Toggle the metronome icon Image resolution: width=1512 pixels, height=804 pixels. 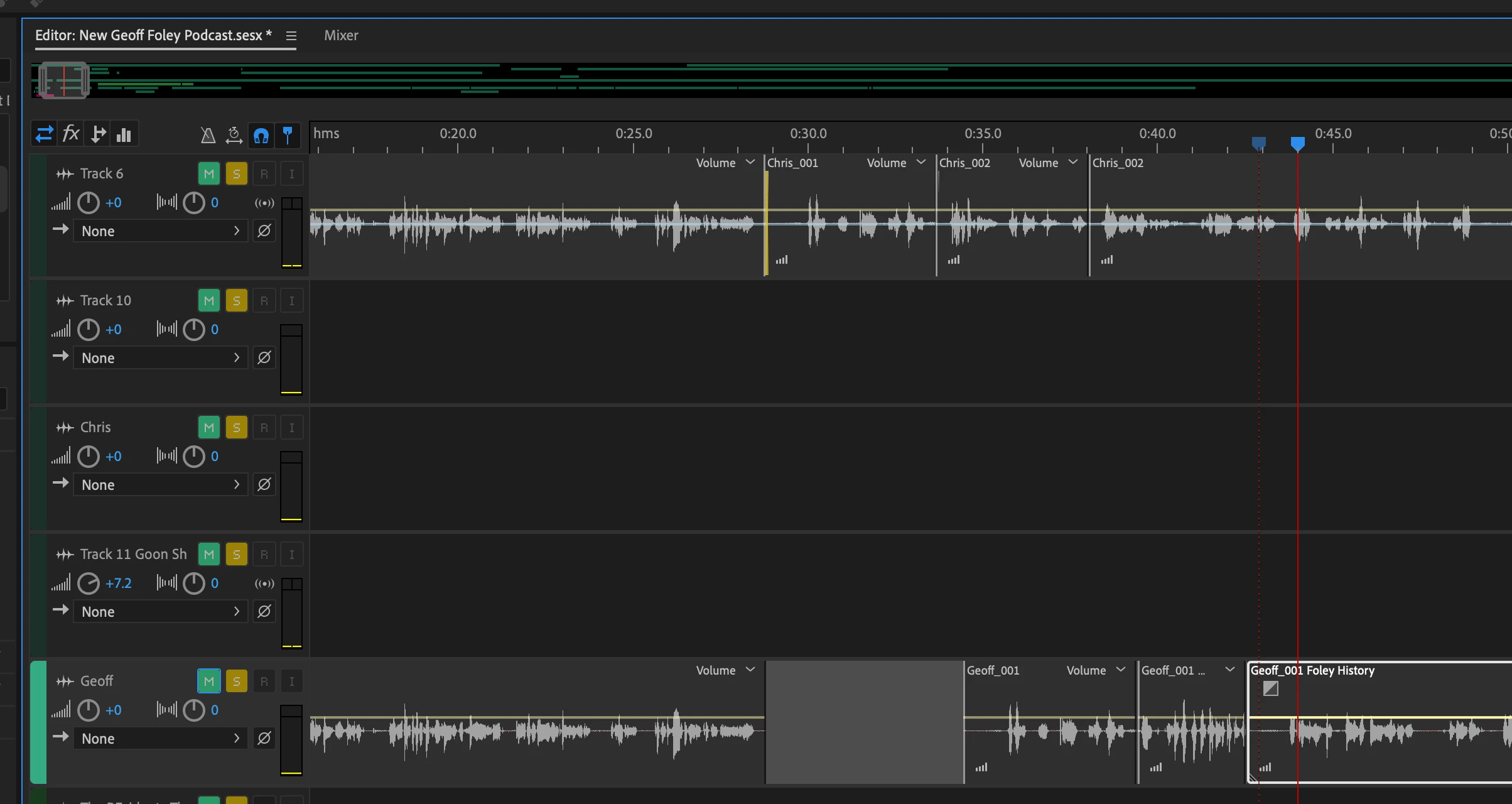pyautogui.click(x=208, y=135)
